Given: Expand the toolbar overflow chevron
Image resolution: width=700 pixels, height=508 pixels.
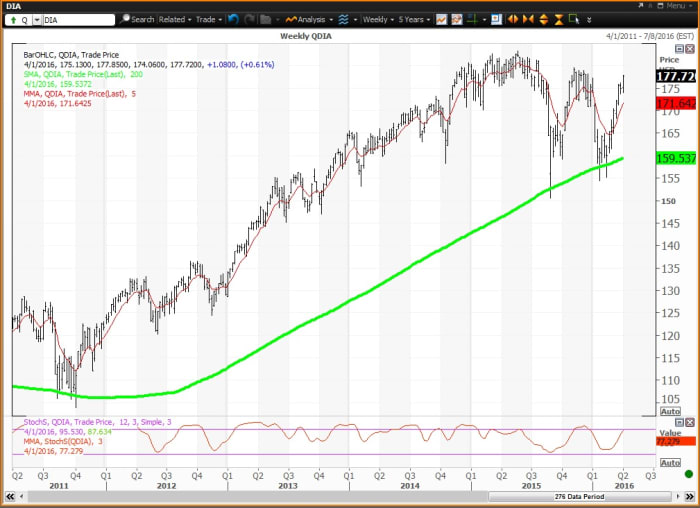Looking at the screenshot, I should 589,20.
